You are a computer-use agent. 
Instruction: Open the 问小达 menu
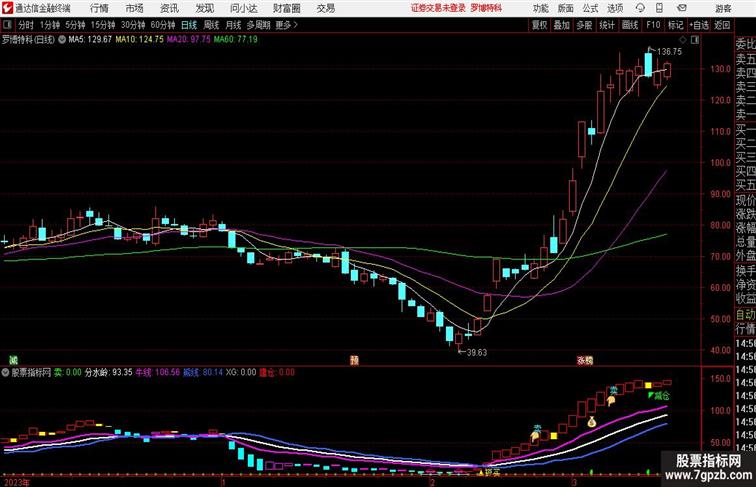[x=243, y=8]
